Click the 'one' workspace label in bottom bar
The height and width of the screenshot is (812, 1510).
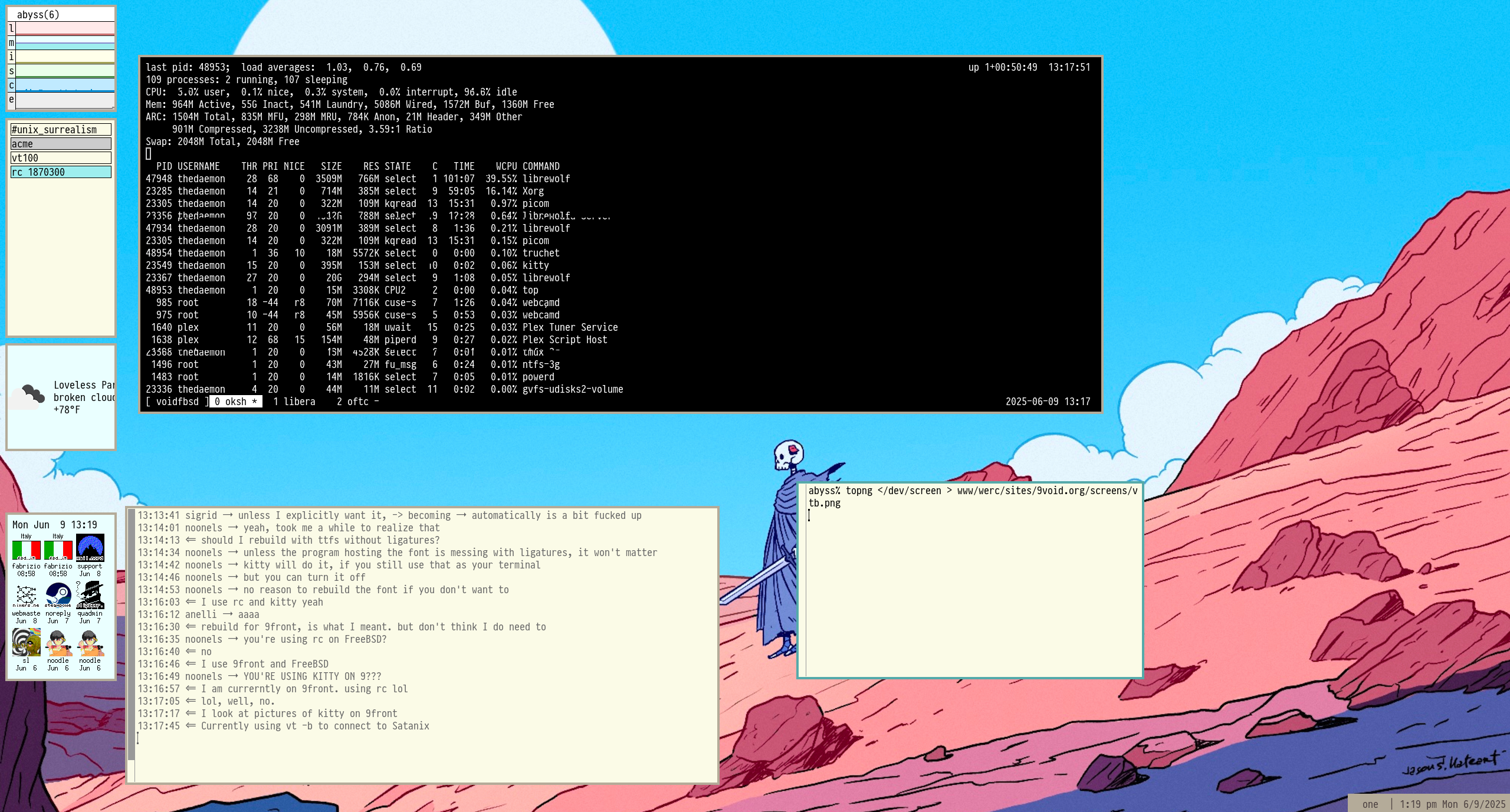click(x=1370, y=804)
